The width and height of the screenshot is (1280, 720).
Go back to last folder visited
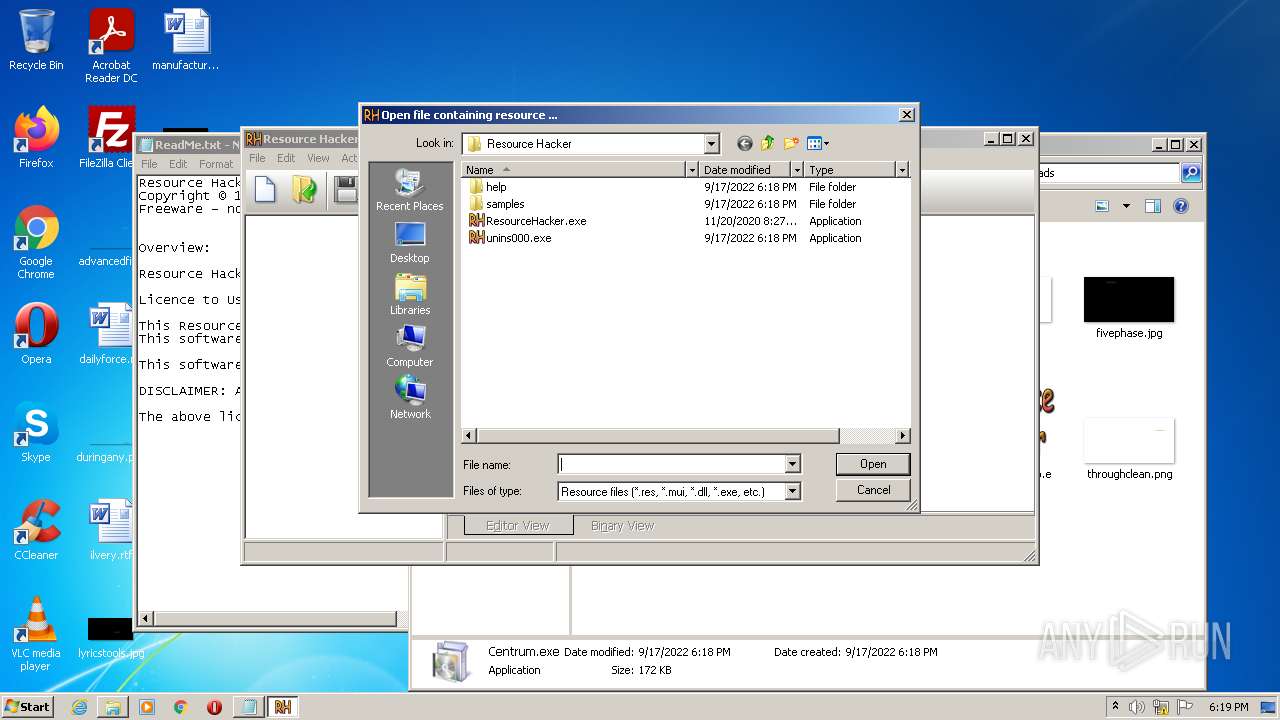pyautogui.click(x=744, y=144)
